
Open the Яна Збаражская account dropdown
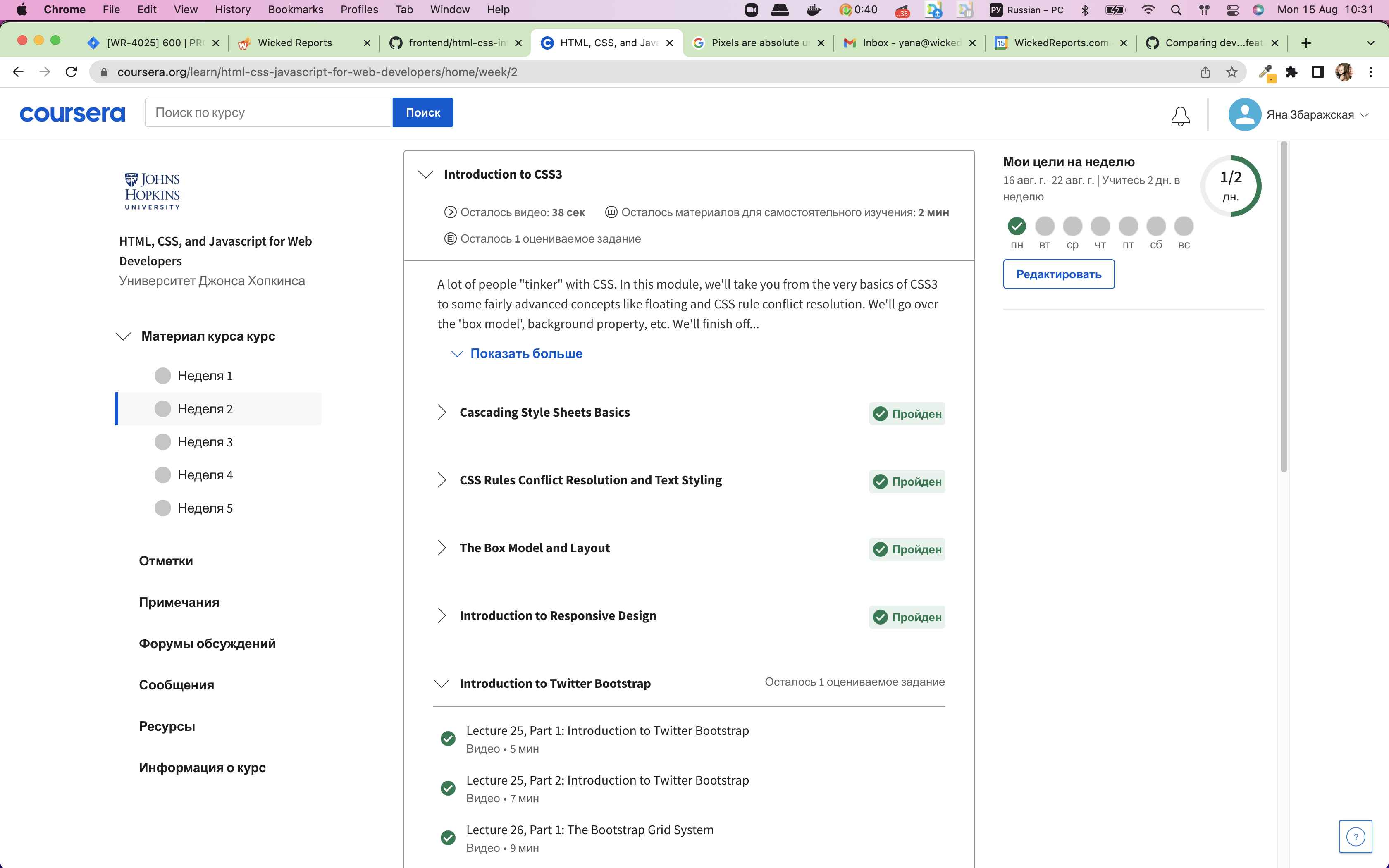[x=1316, y=115]
